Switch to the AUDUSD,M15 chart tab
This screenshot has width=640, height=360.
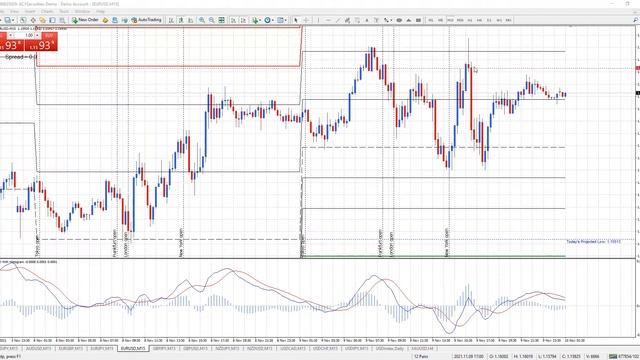click(39, 349)
